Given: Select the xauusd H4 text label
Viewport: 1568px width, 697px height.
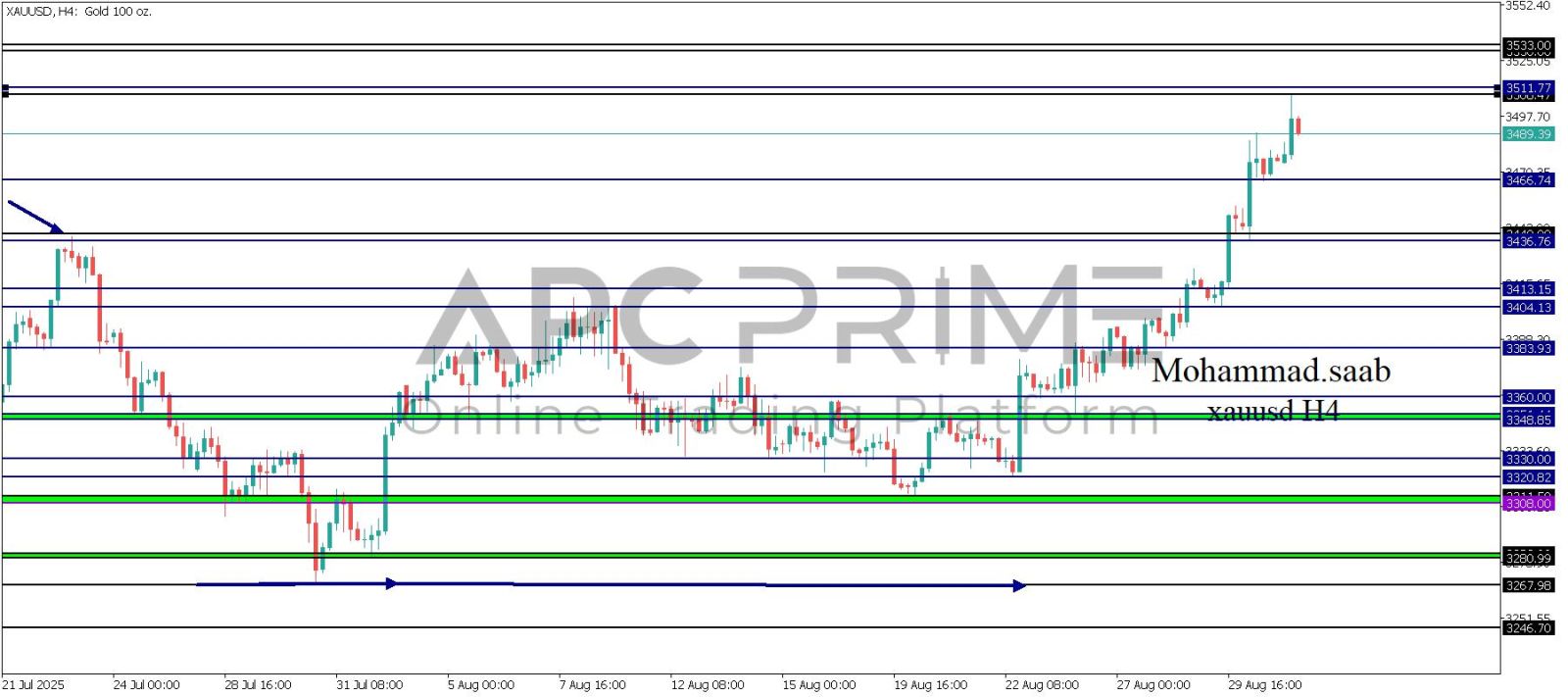Looking at the screenshot, I should 1272,411.
